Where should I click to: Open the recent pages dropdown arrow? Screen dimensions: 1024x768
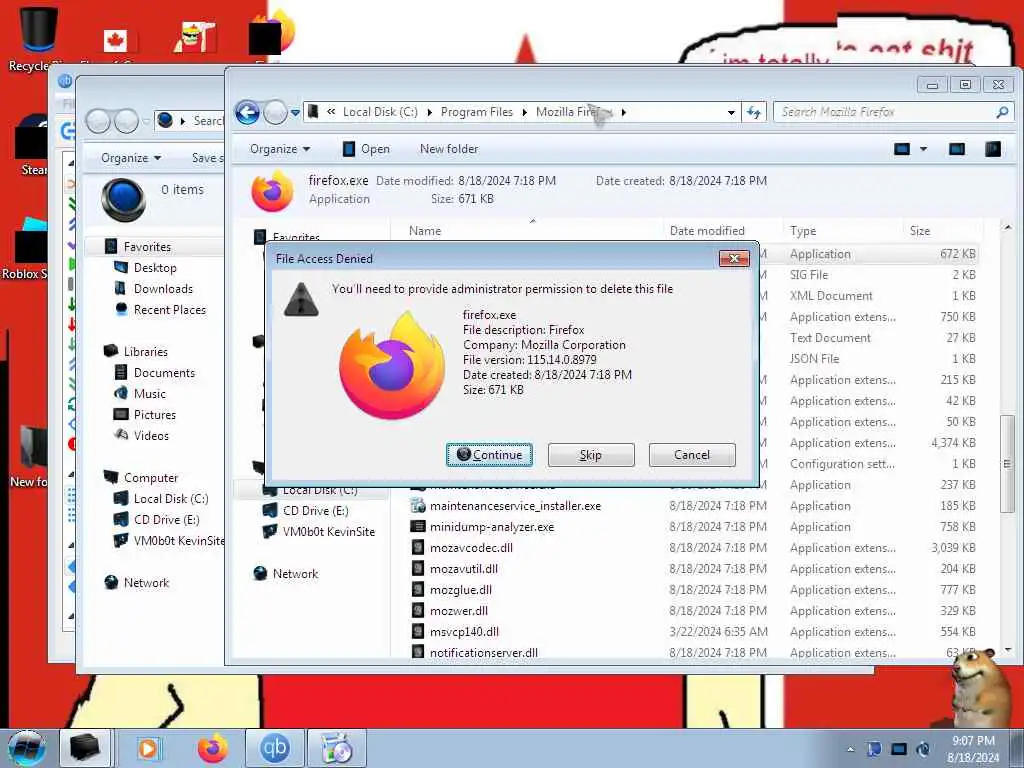pyautogui.click(x=295, y=112)
